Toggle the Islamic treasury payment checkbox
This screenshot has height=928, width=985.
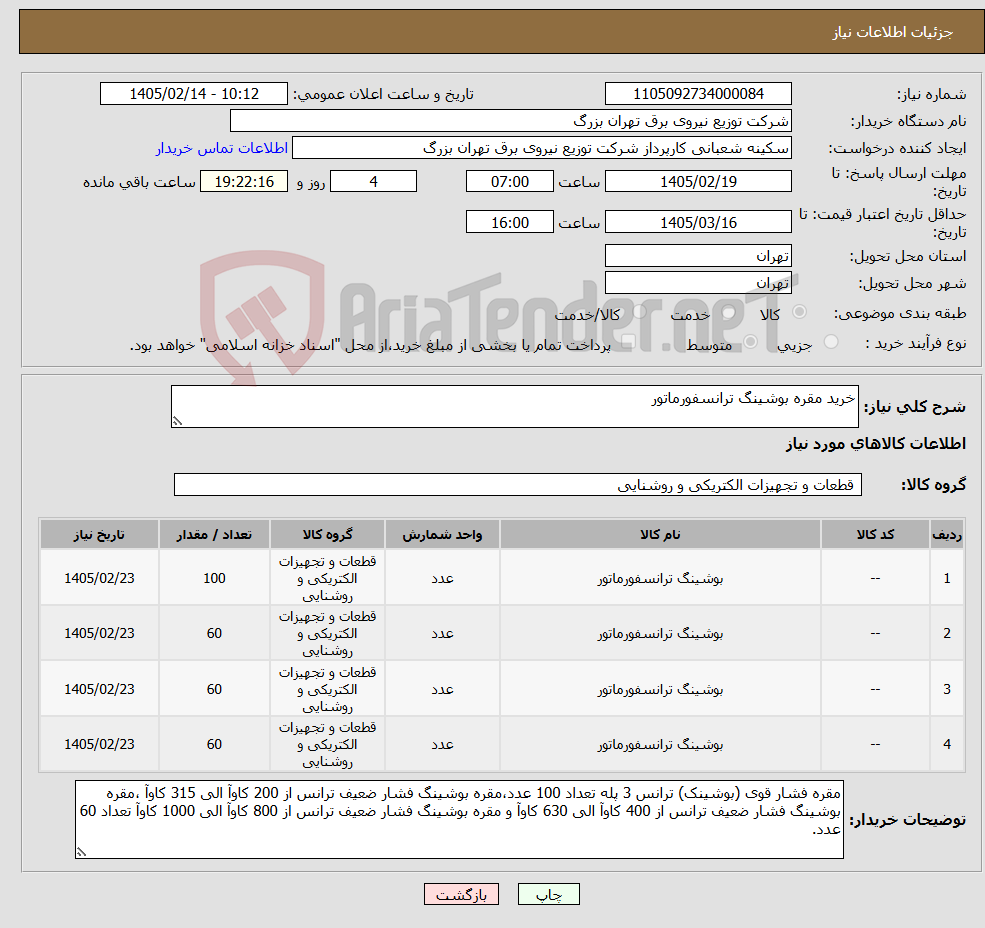pyautogui.click(x=627, y=342)
